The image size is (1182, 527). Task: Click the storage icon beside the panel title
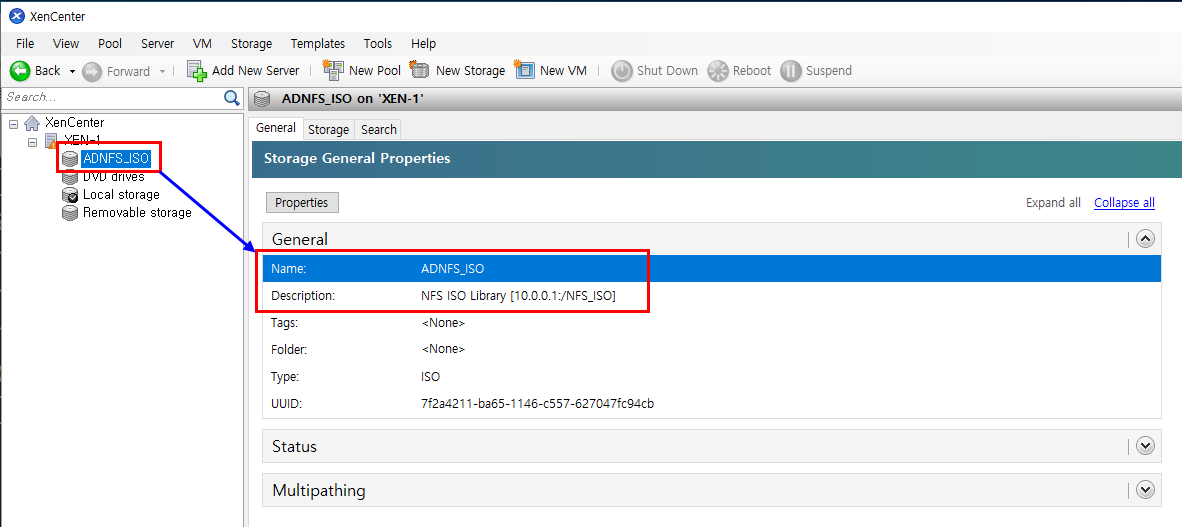click(x=262, y=99)
